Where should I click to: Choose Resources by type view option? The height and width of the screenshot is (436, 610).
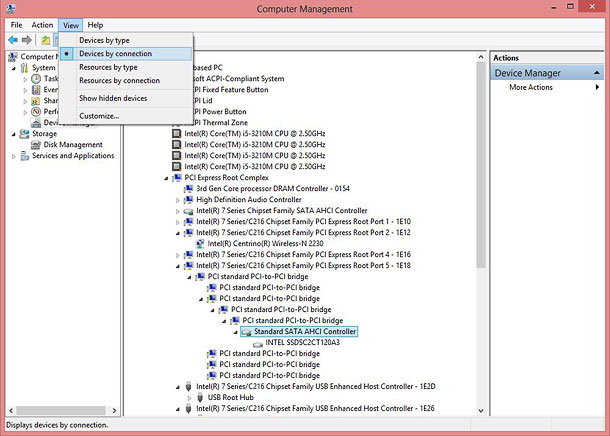pos(108,67)
